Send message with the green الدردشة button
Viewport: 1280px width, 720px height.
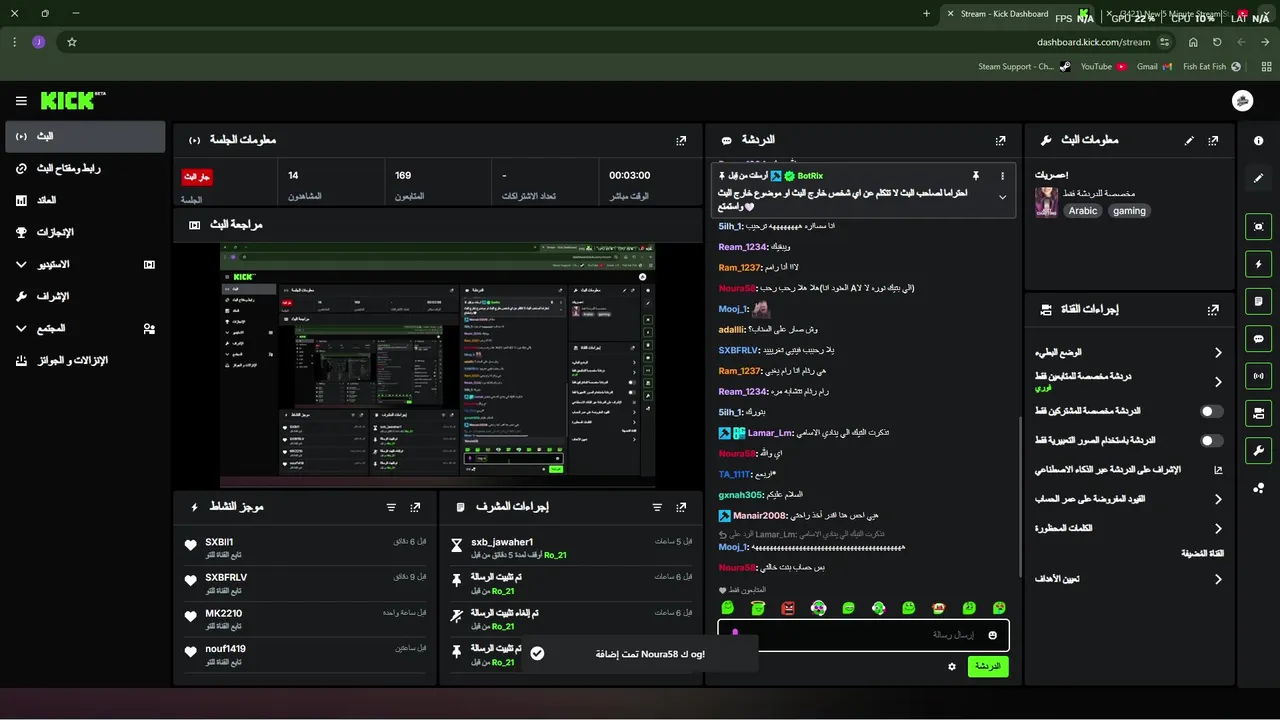(x=988, y=666)
